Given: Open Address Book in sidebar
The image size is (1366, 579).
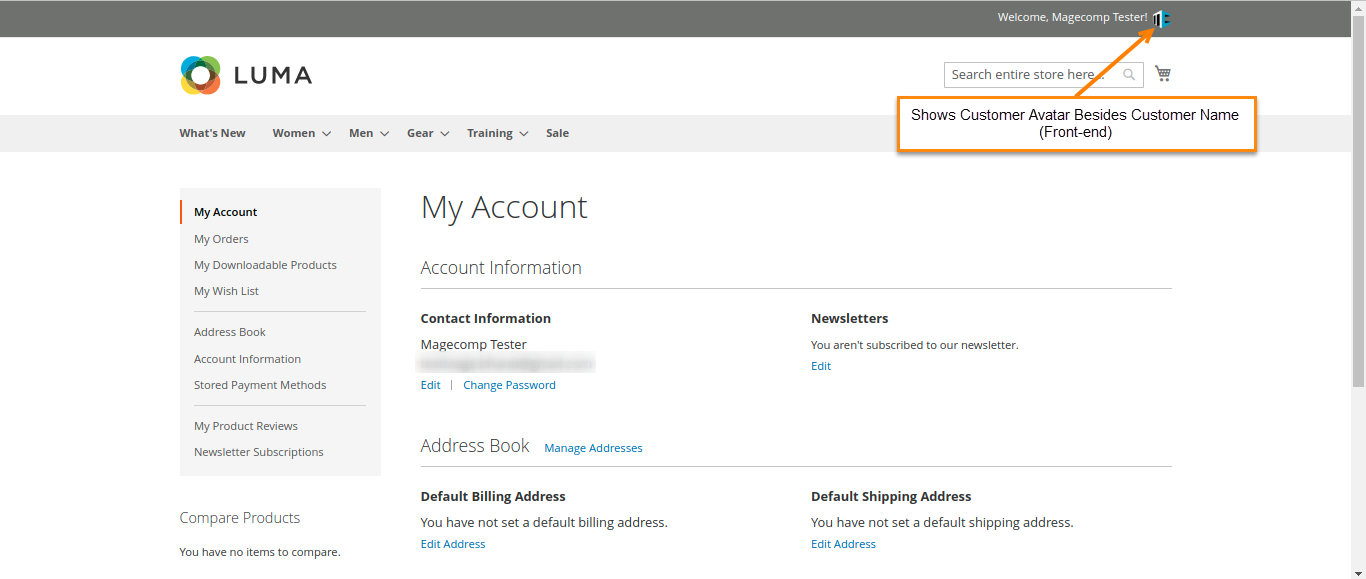Looking at the screenshot, I should click(230, 332).
